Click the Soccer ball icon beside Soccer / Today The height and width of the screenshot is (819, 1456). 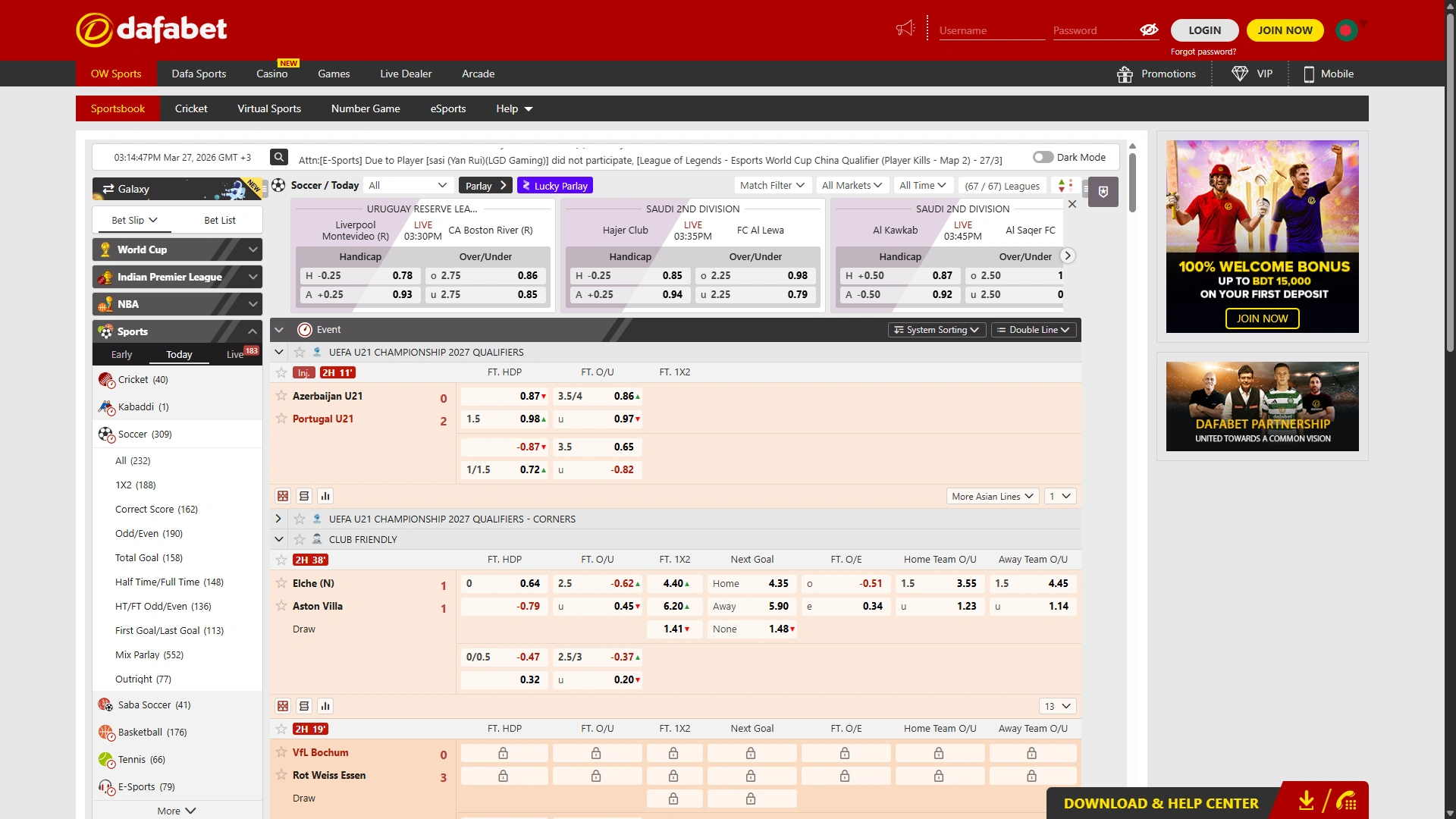pos(279,185)
